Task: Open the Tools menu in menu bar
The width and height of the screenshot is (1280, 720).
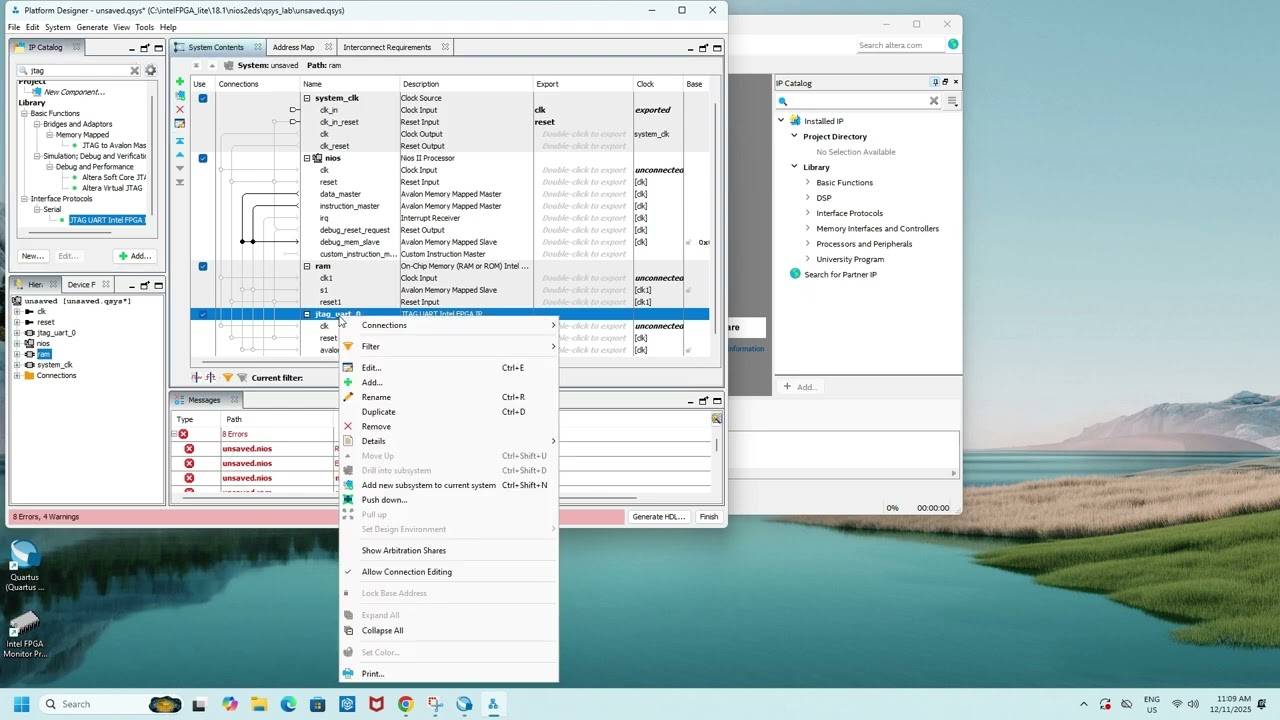Action: pos(144,27)
